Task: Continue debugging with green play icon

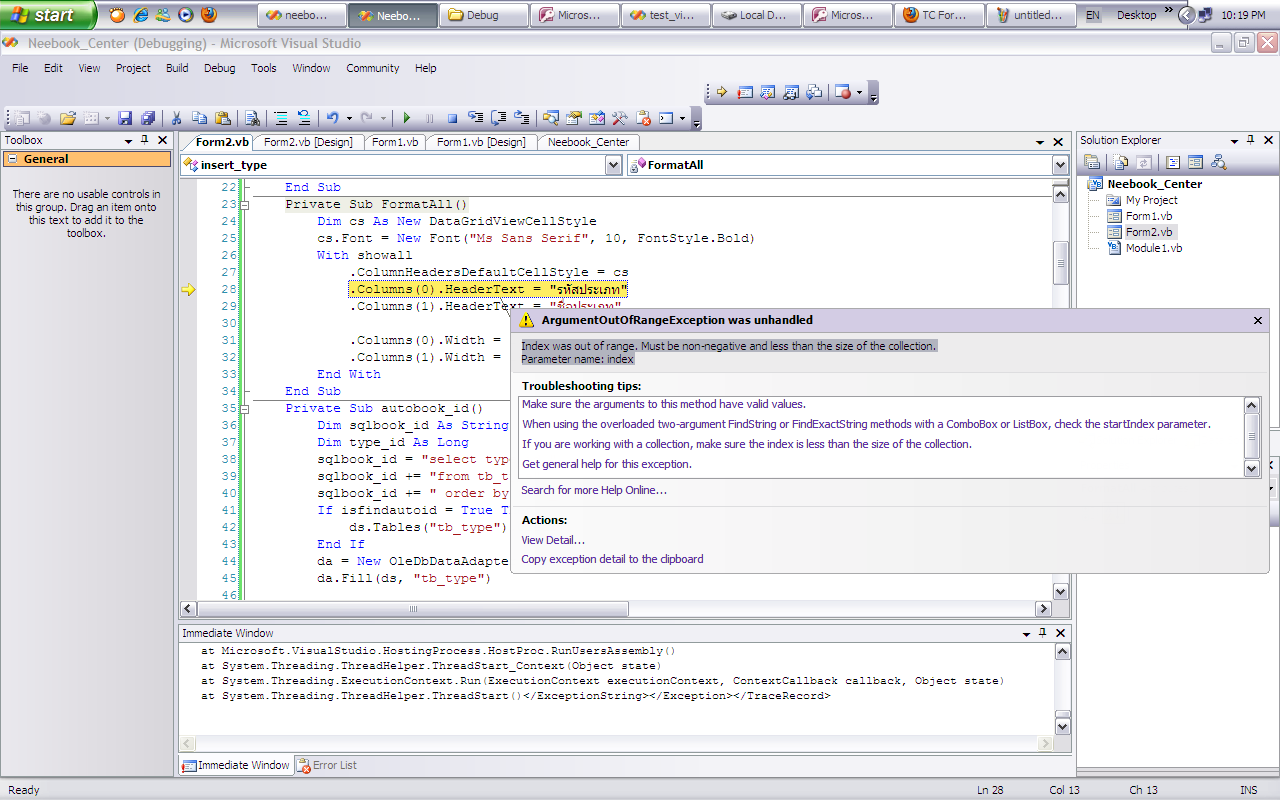Action: coord(406,118)
